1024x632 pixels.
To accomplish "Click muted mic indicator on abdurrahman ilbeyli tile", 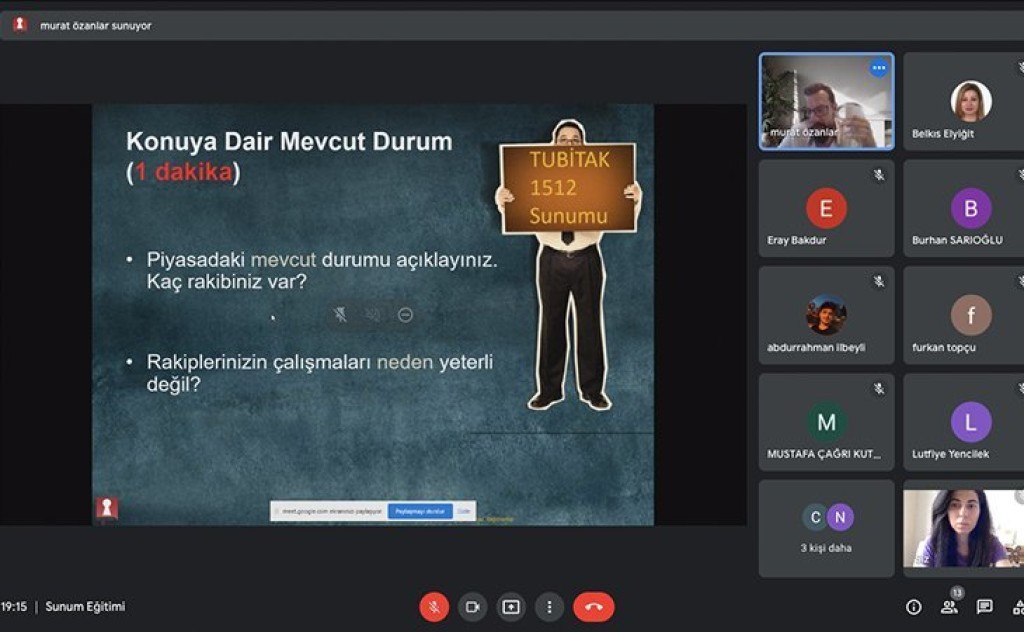I will tap(879, 281).
